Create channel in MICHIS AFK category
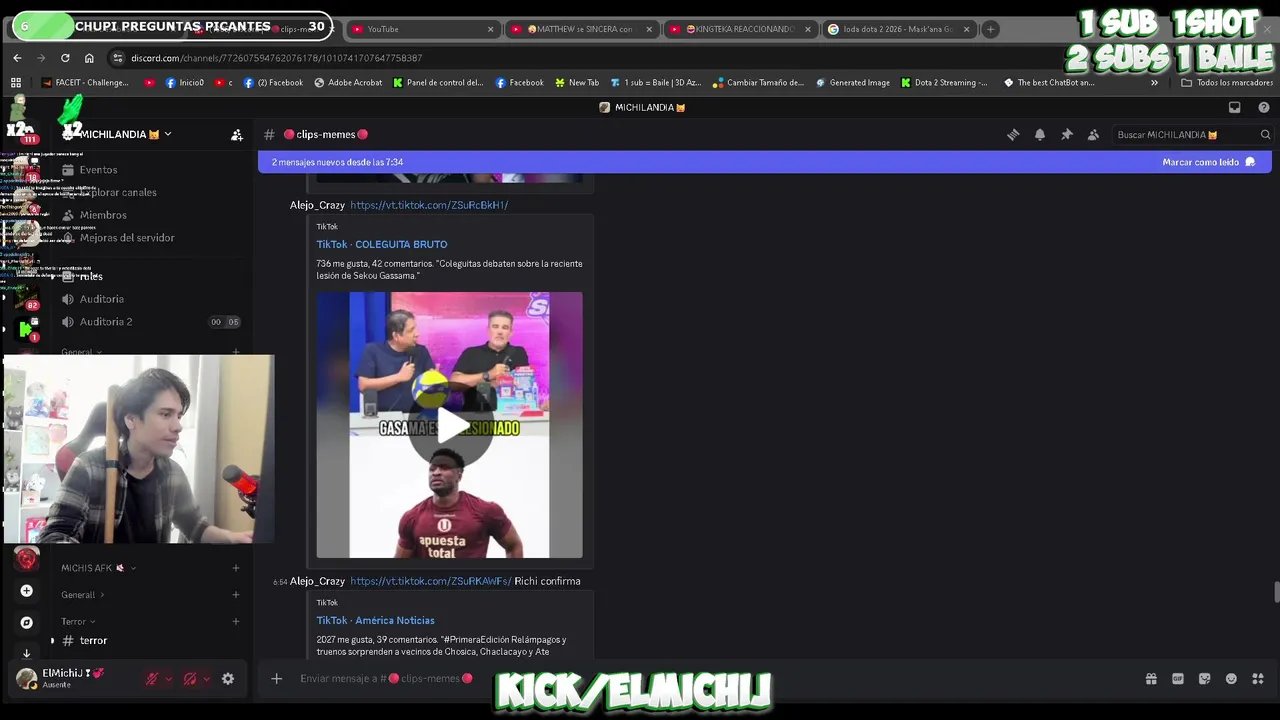Image resolution: width=1280 pixels, height=720 pixels. tap(236, 568)
